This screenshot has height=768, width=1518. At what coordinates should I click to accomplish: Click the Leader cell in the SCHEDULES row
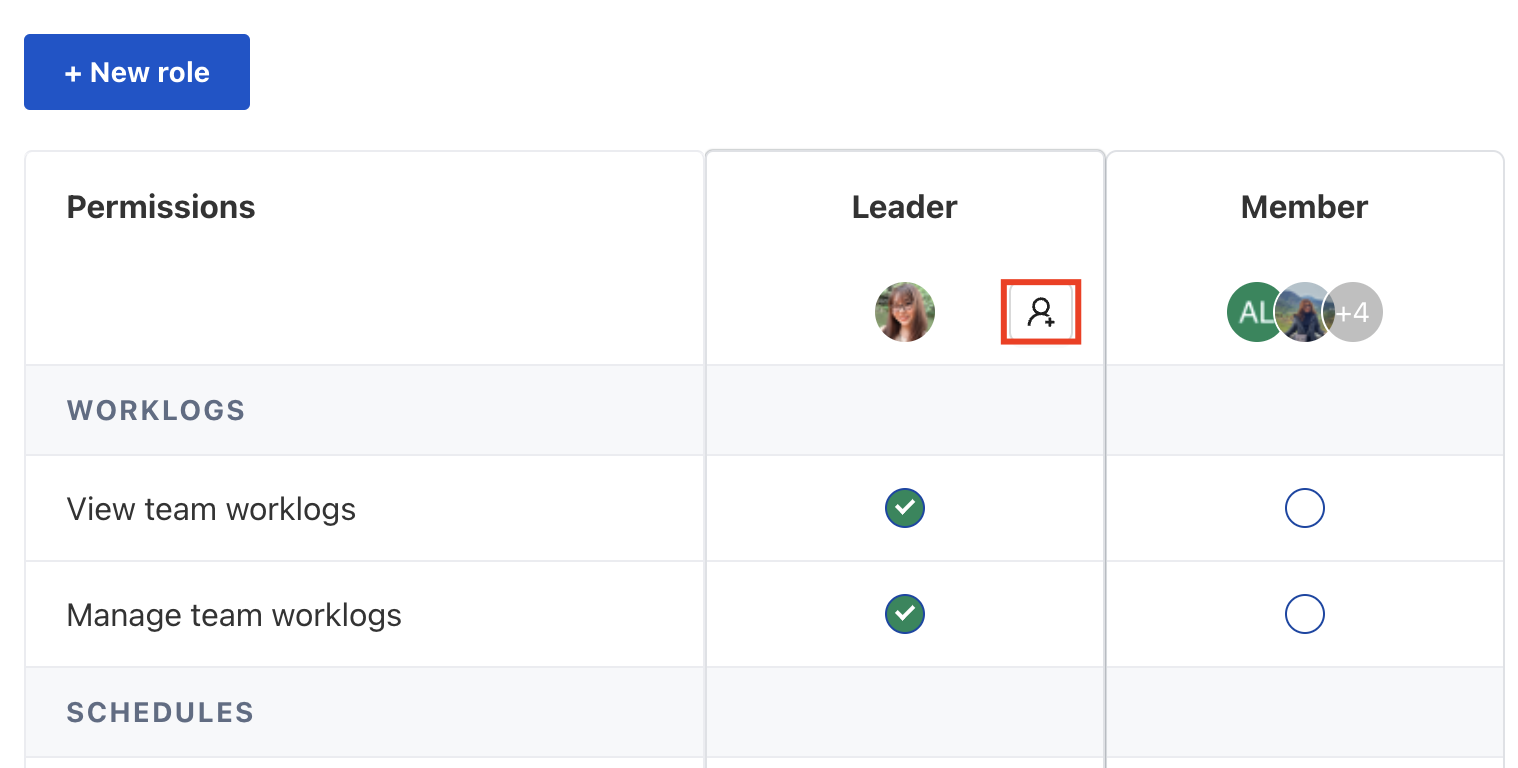[904, 713]
